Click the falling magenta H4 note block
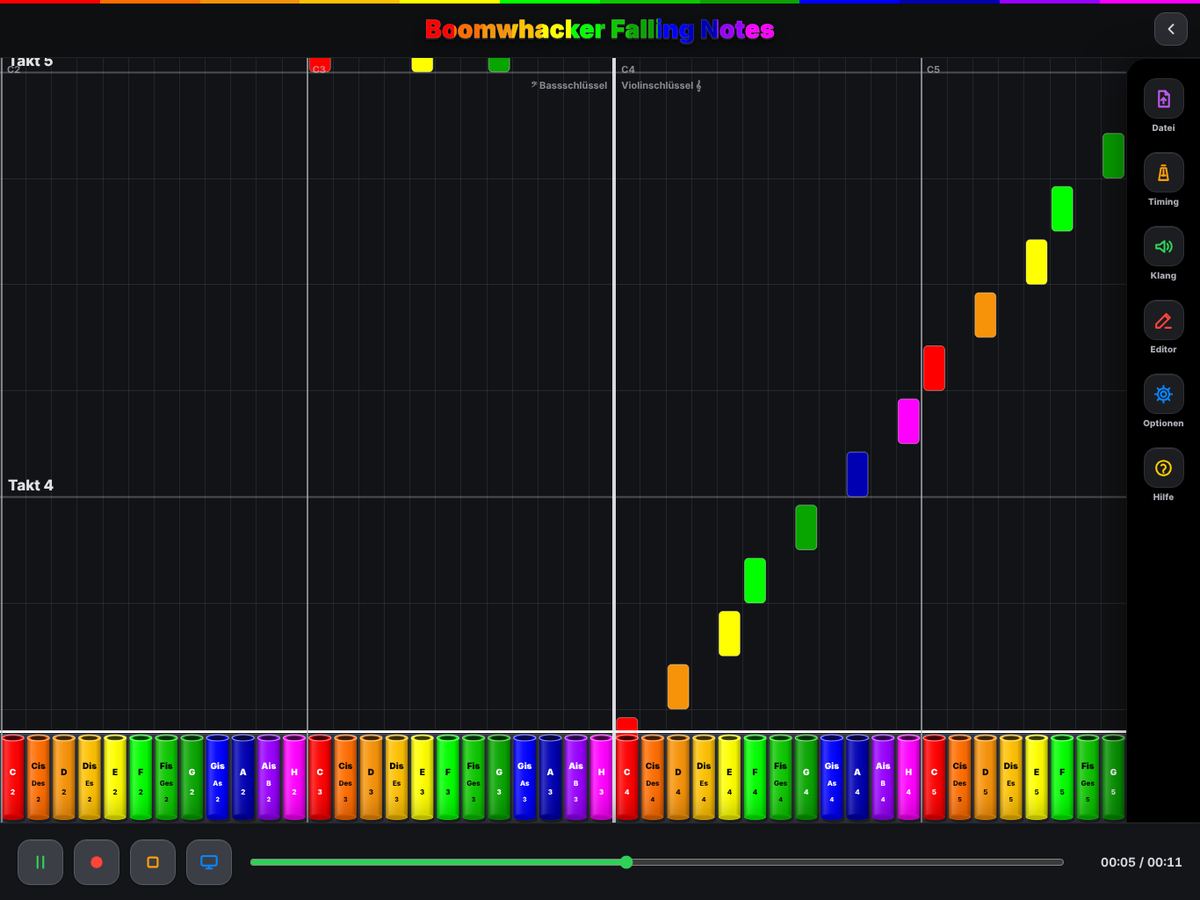 tap(908, 421)
